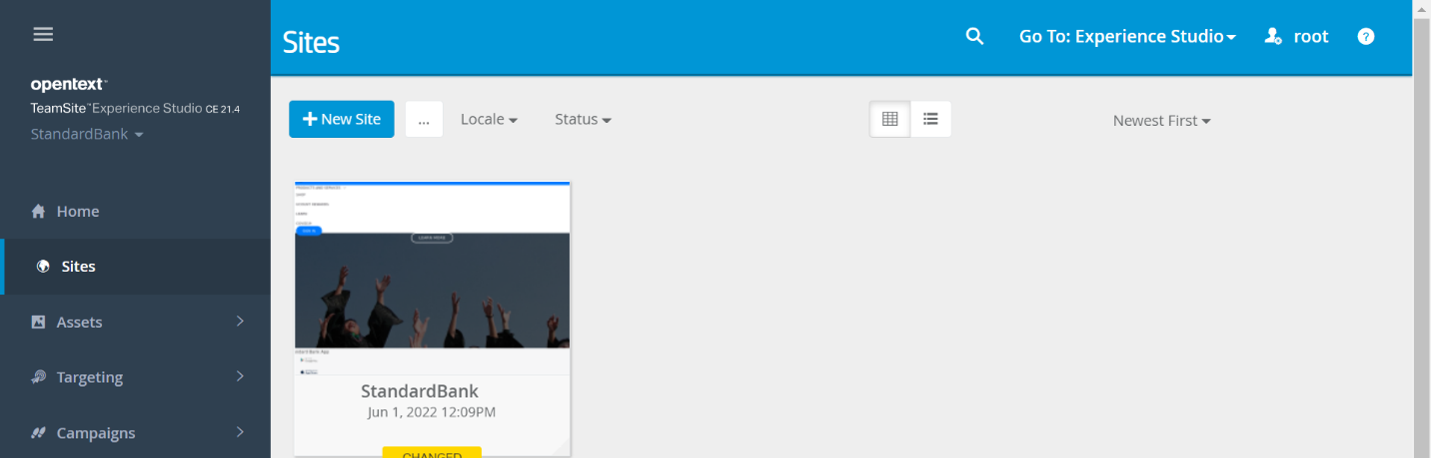Viewport: 1431px width, 458px height.
Task: Click the more options ellipsis button
Action: (424, 120)
